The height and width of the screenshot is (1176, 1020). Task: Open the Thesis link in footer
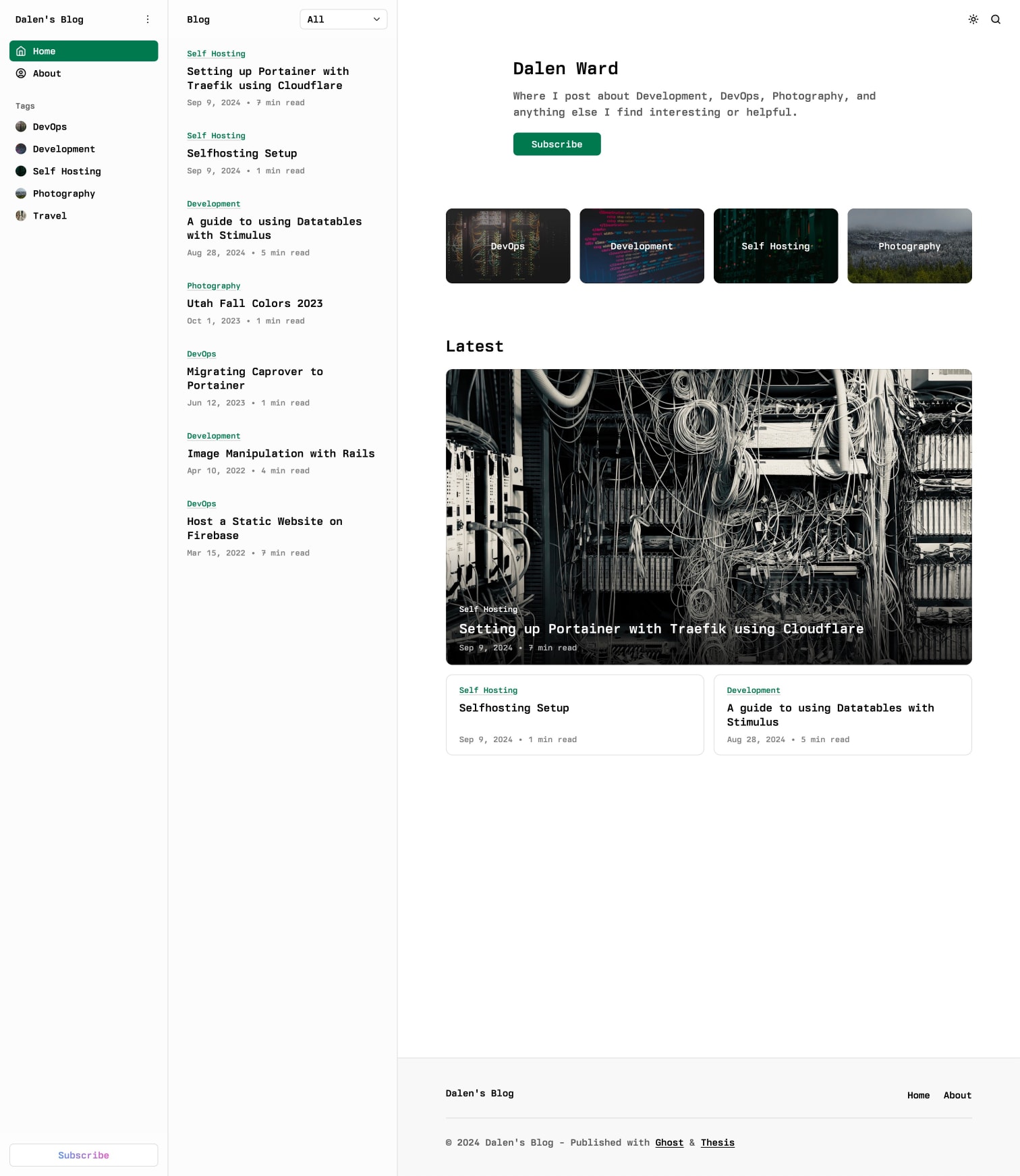pos(717,1142)
